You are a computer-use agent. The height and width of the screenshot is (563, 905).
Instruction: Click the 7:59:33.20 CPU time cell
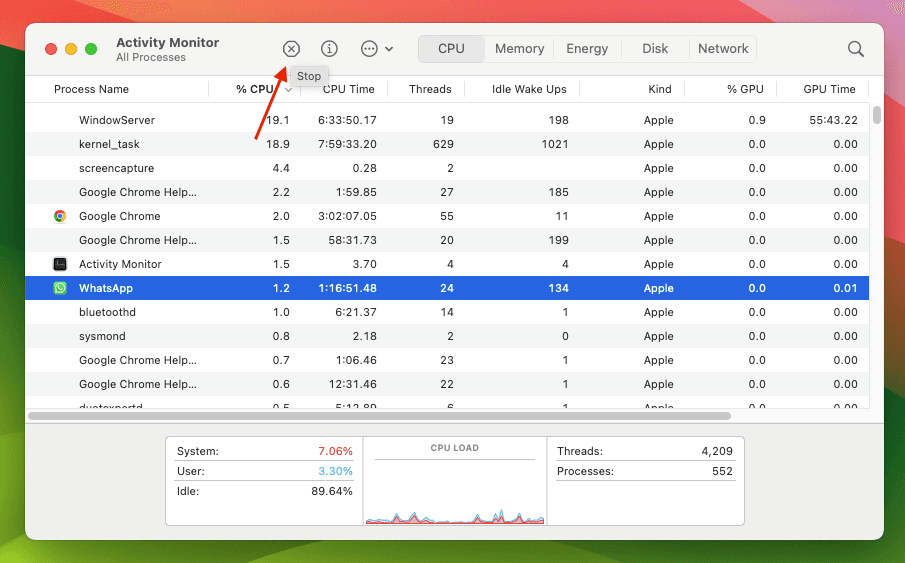coord(347,144)
